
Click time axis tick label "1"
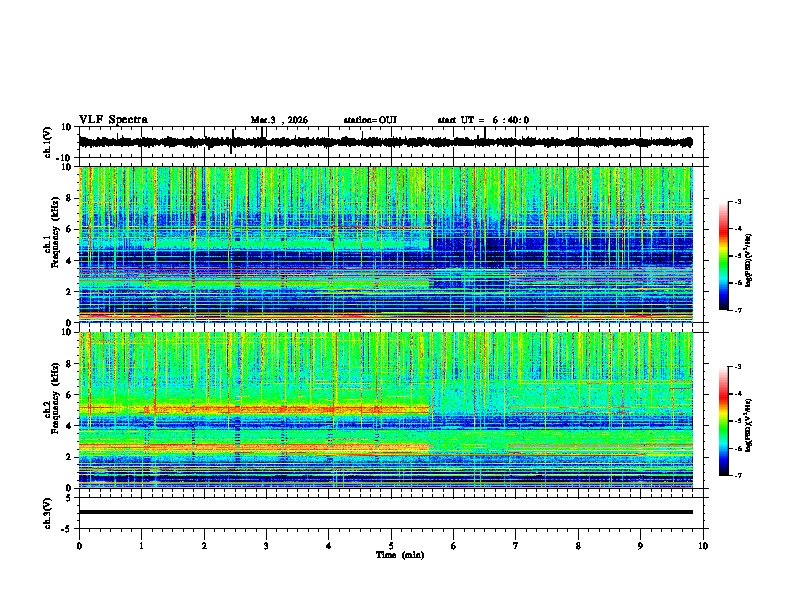tap(141, 546)
